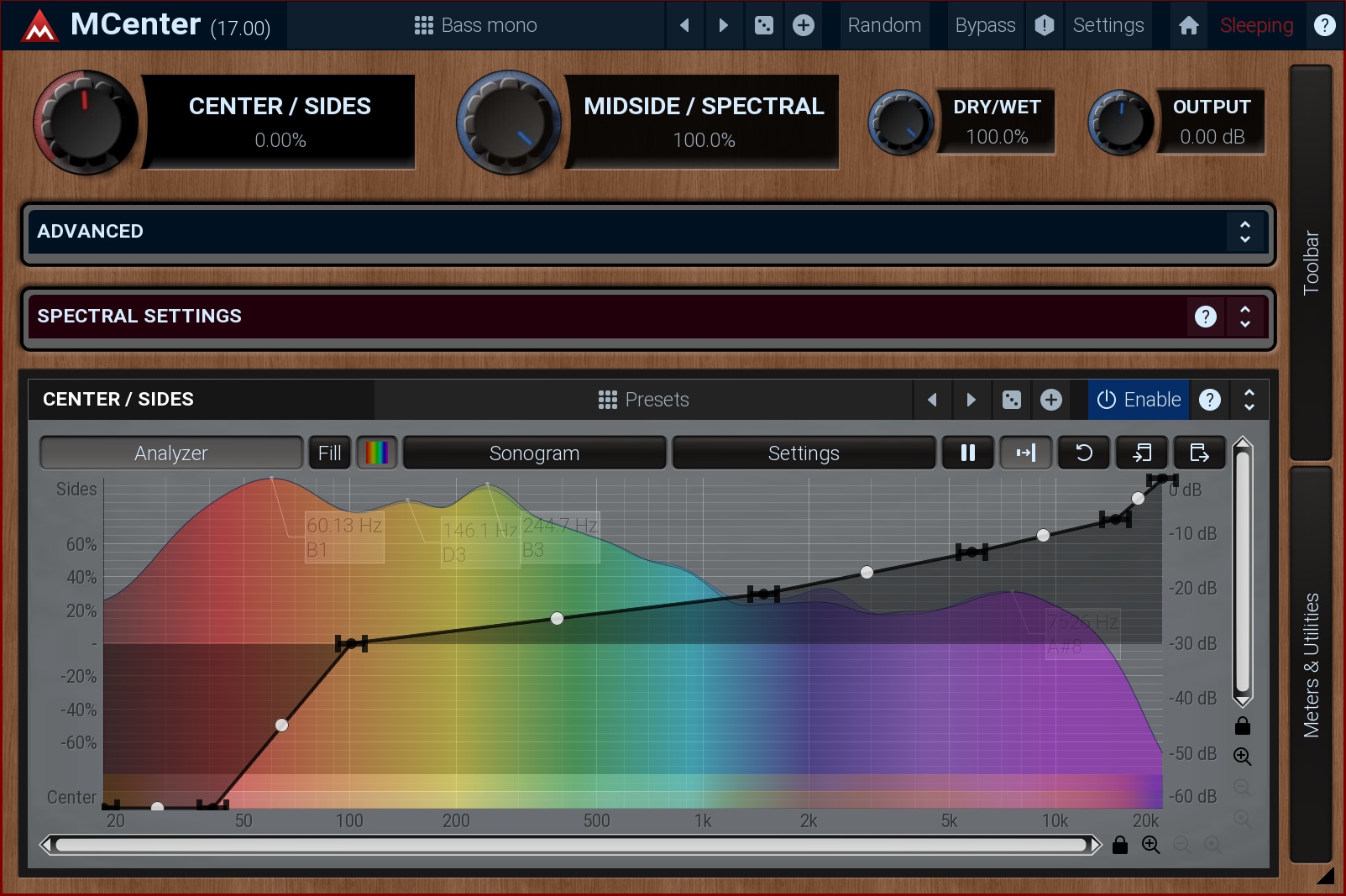Pause the analyzer display

(967, 453)
